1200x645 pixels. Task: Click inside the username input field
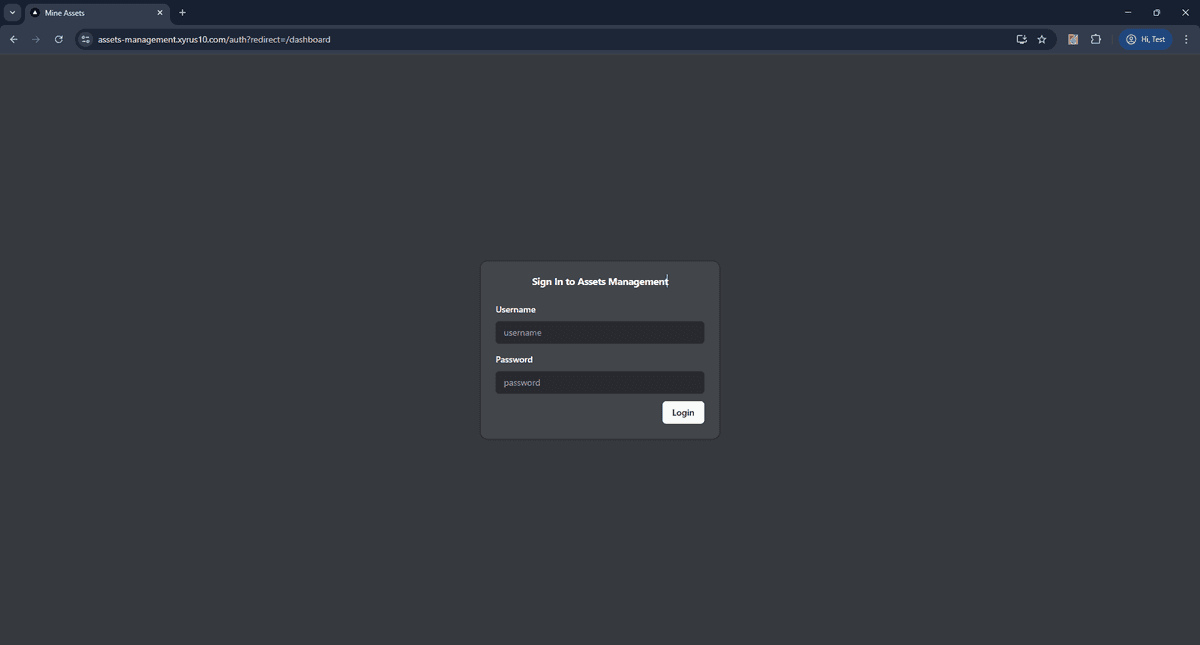tap(599, 332)
